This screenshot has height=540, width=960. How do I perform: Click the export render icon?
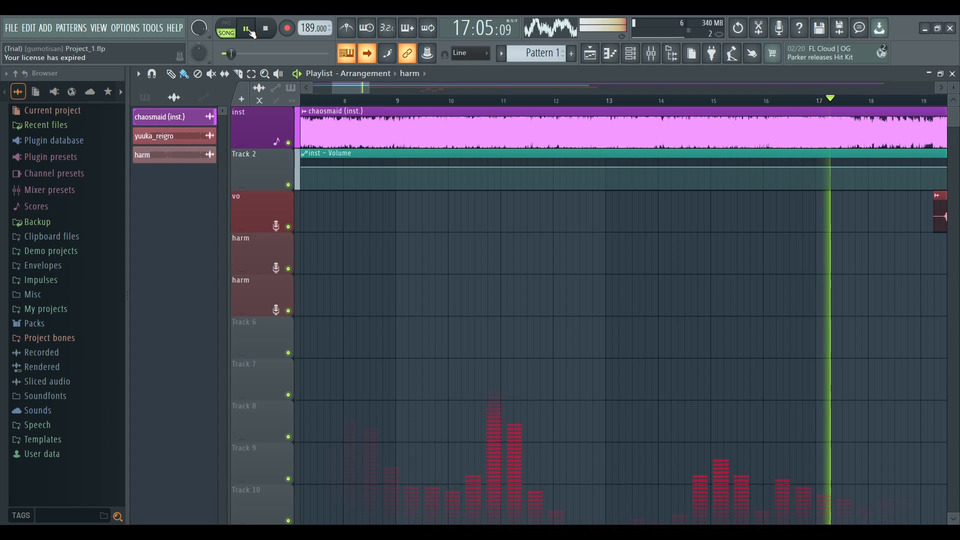pyautogui.click(x=839, y=28)
